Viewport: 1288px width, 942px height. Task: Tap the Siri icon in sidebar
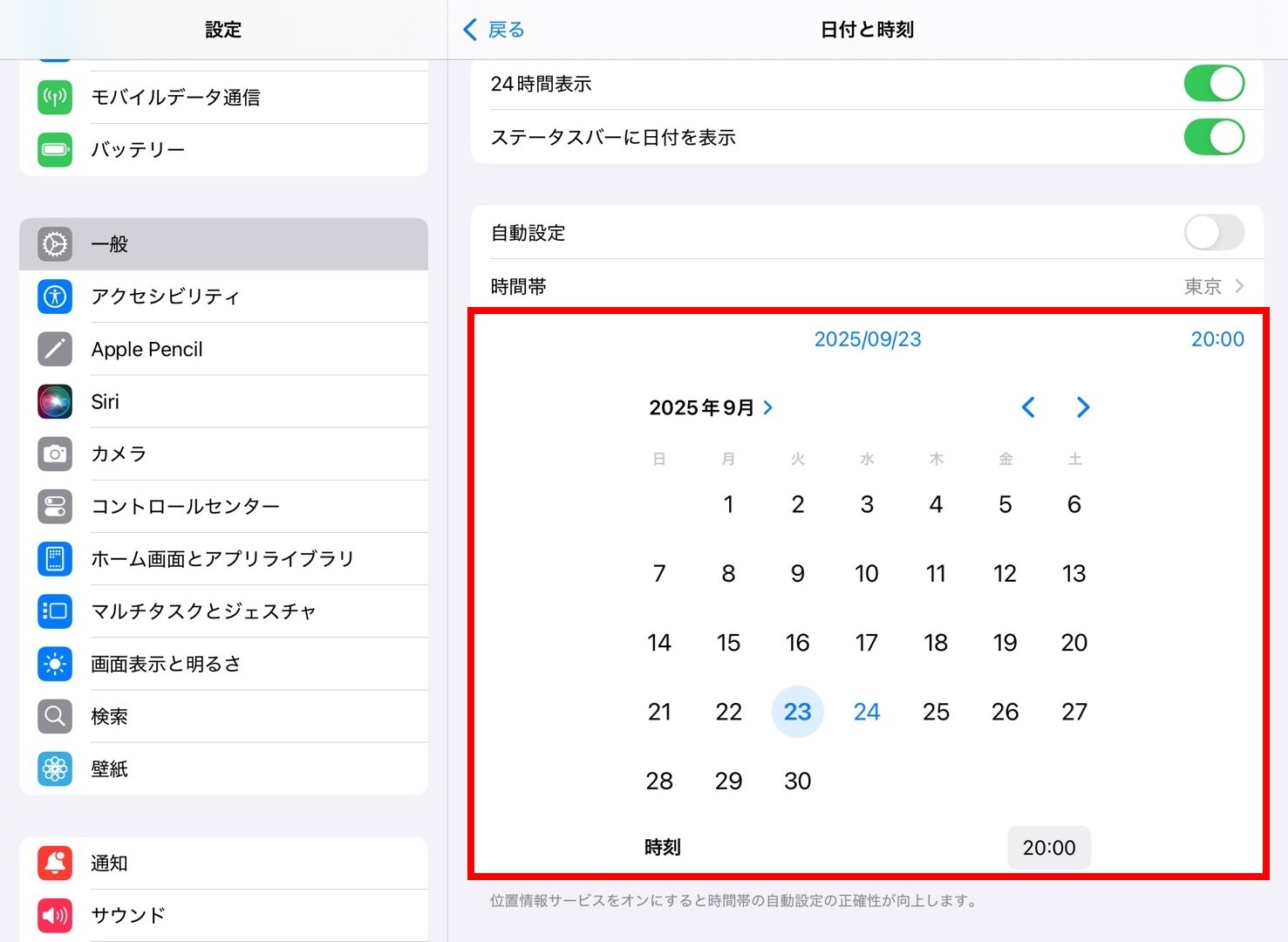(55, 402)
